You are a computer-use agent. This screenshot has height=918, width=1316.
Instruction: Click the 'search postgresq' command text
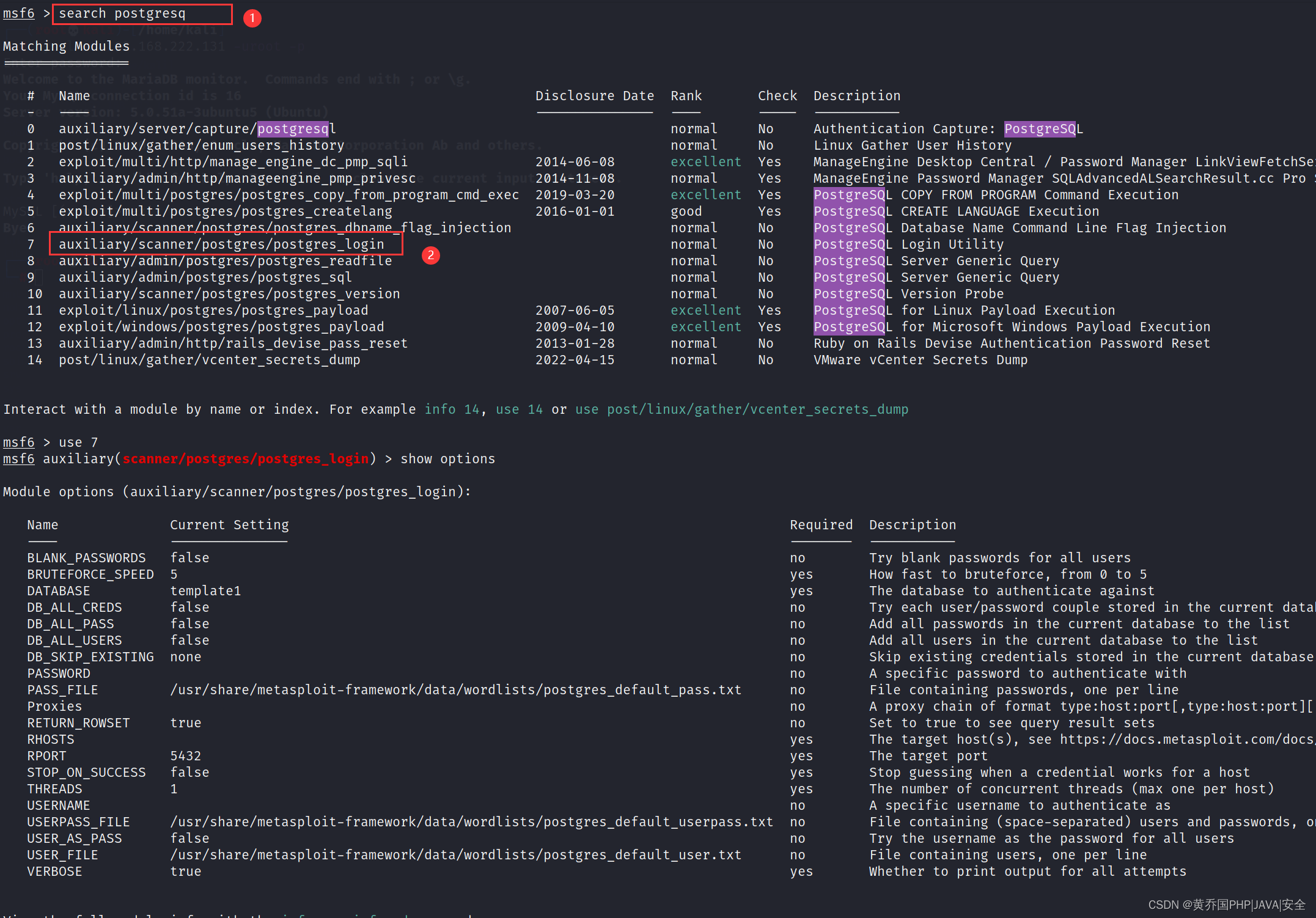tap(122, 13)
